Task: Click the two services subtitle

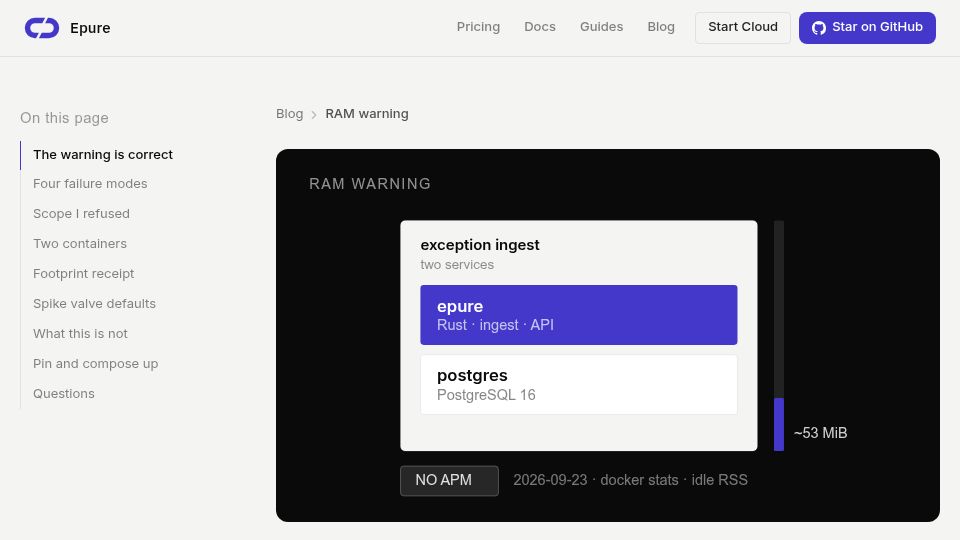Action: (457, 264)
